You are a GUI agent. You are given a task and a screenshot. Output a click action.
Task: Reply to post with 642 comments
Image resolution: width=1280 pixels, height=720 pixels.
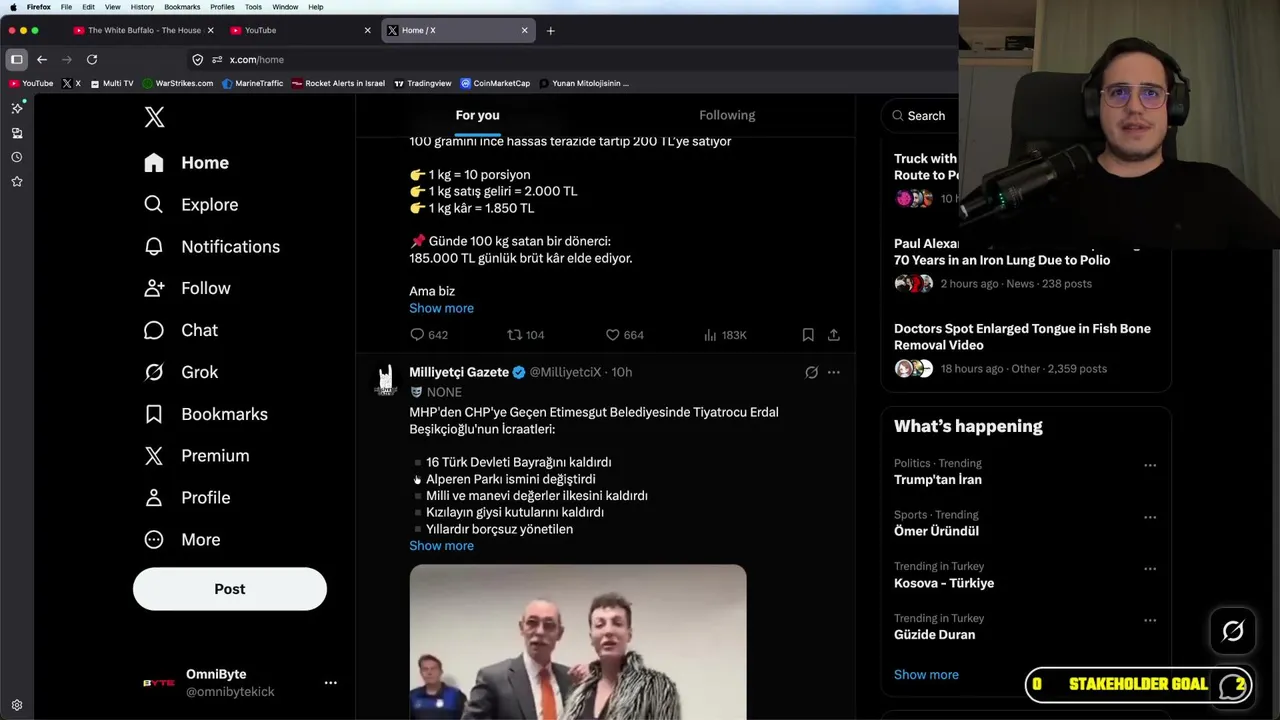click(429, 335)
